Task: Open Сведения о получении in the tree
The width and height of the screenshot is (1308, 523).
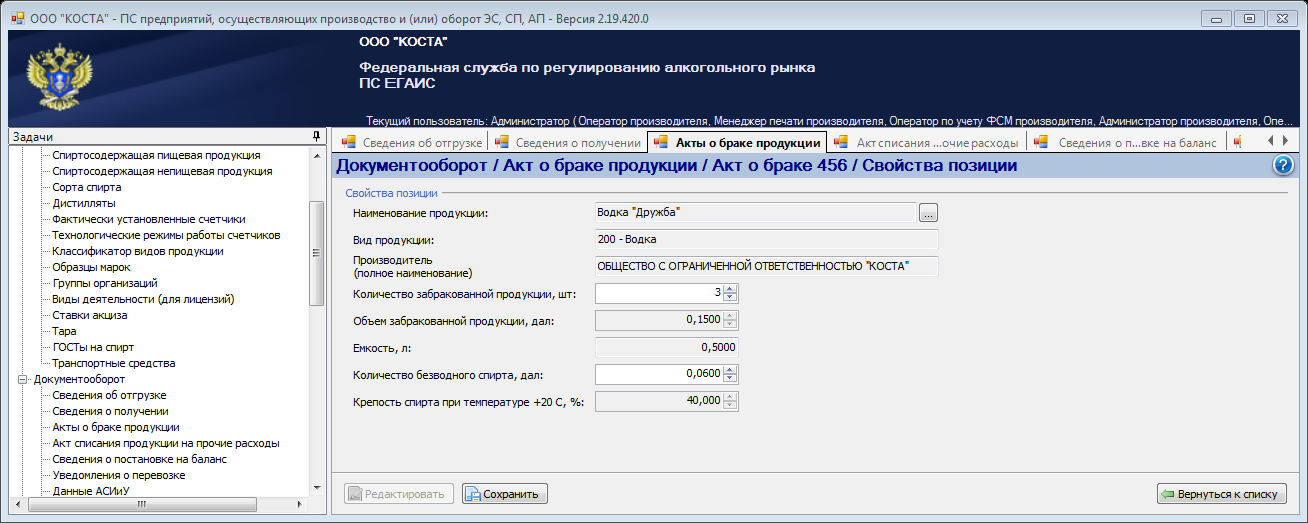Action: 110,412
